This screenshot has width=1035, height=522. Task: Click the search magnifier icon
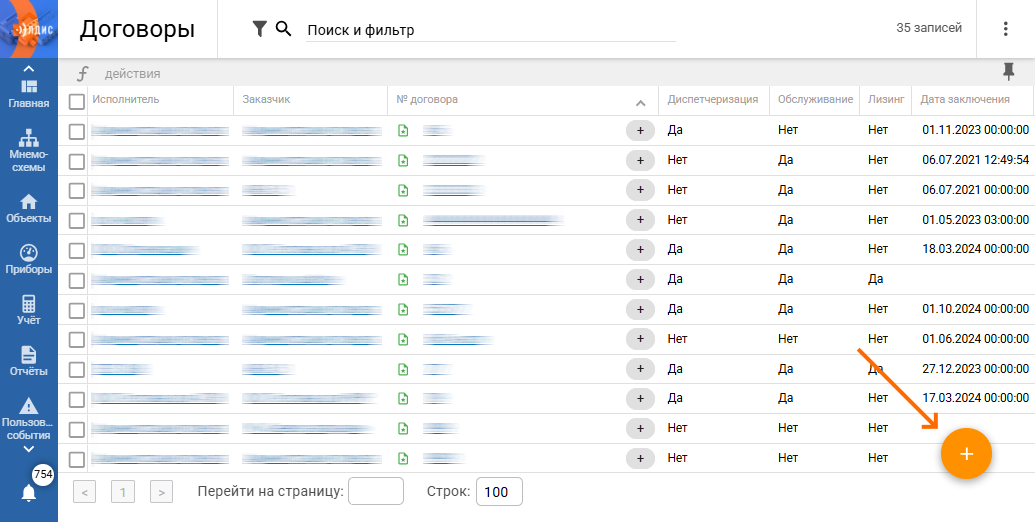pyautogui.click(x=283, y=28)
